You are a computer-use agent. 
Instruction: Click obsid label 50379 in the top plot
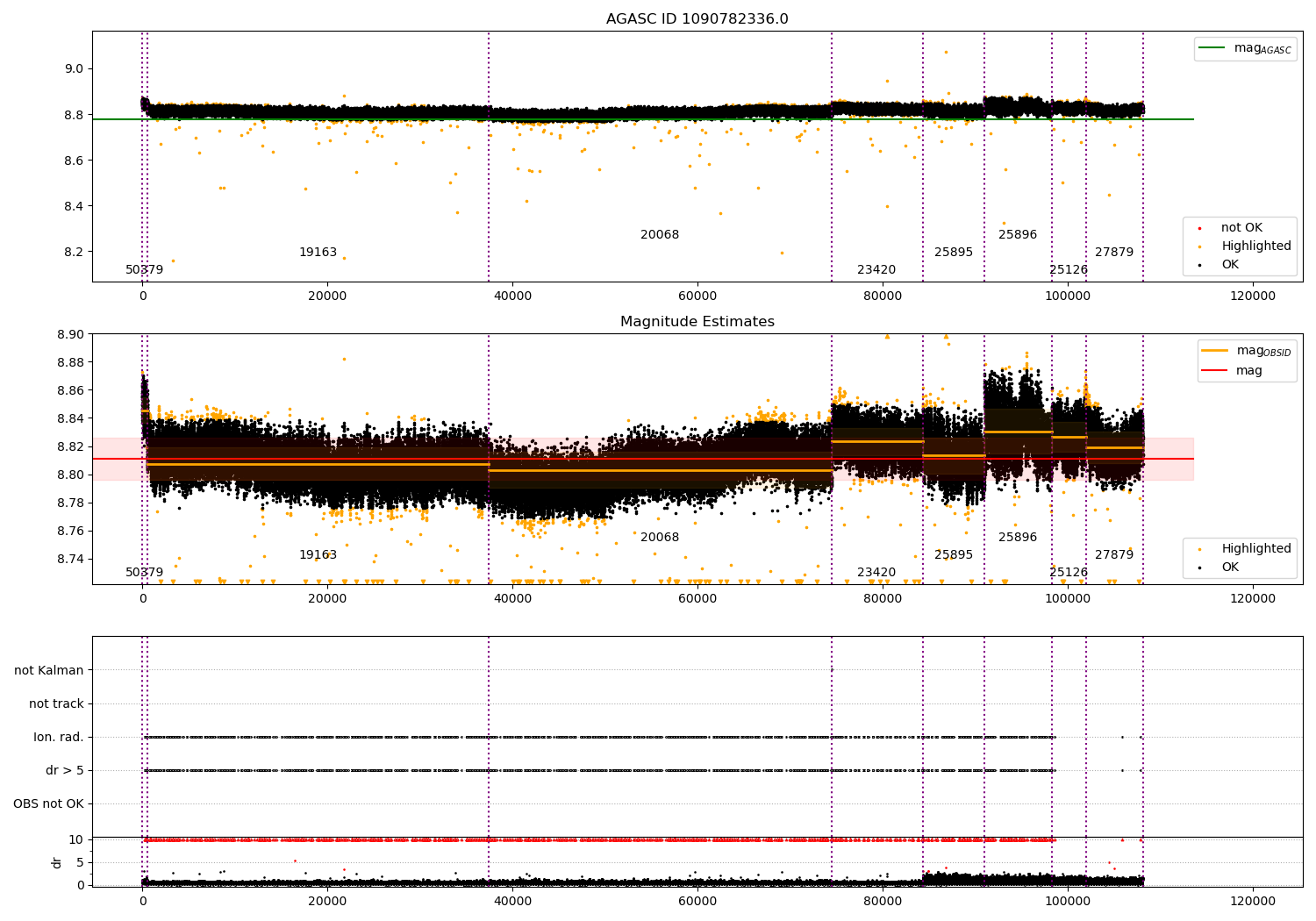click(144, 269)
